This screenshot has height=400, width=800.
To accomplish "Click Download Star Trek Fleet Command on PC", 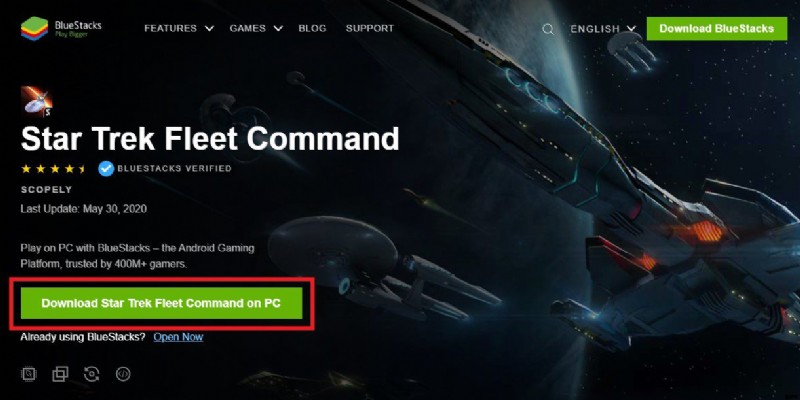I will pyautogui.click(x=161, y=303).
